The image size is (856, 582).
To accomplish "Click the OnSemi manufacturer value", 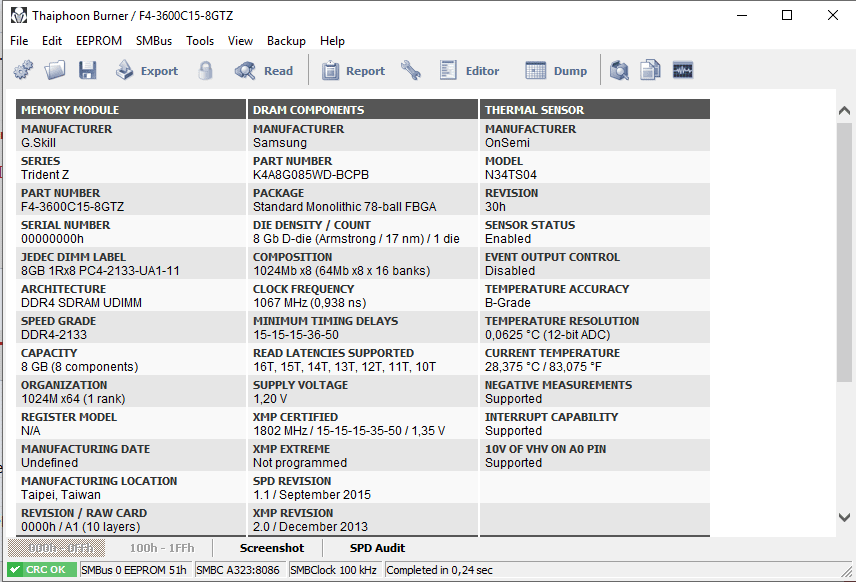I will point(507,143).
